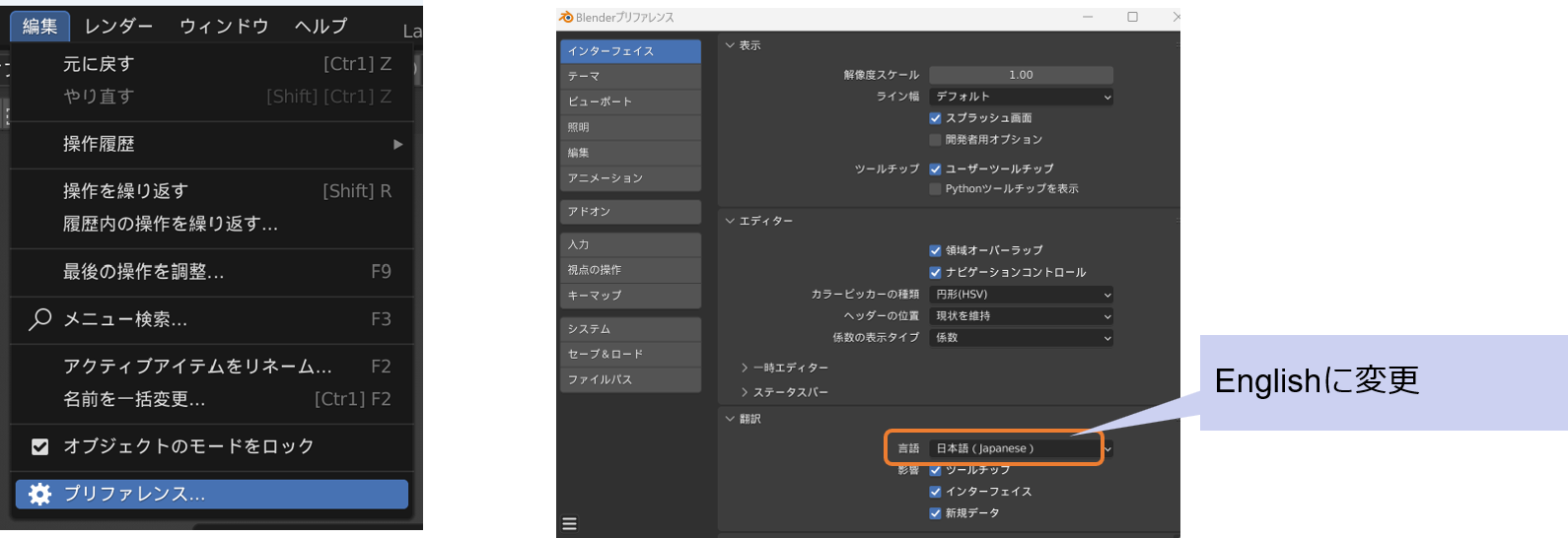The height and width of the screenshot is (538, 1568).
Task: Select 入力 preferences category
Action: [631, 244]
